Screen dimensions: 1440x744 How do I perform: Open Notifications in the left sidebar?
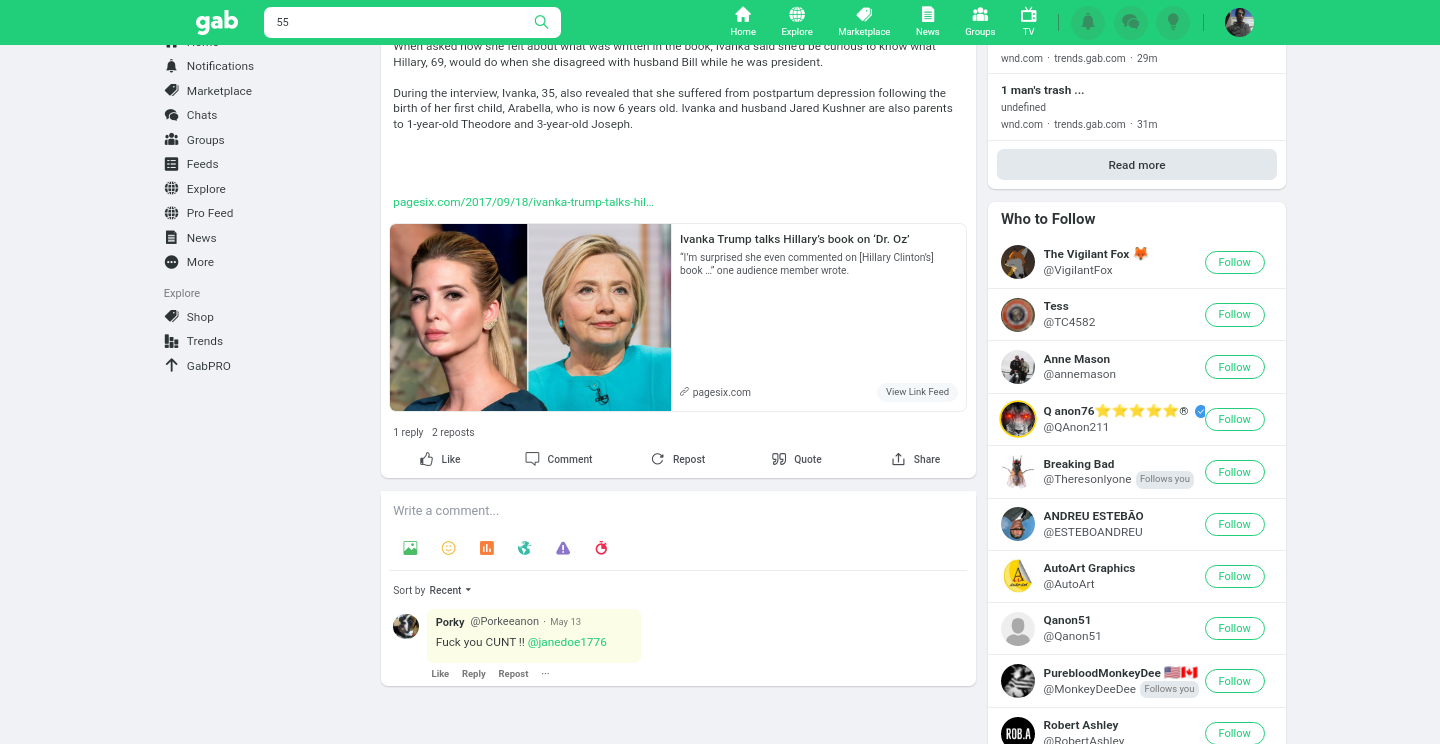(209, 66)
